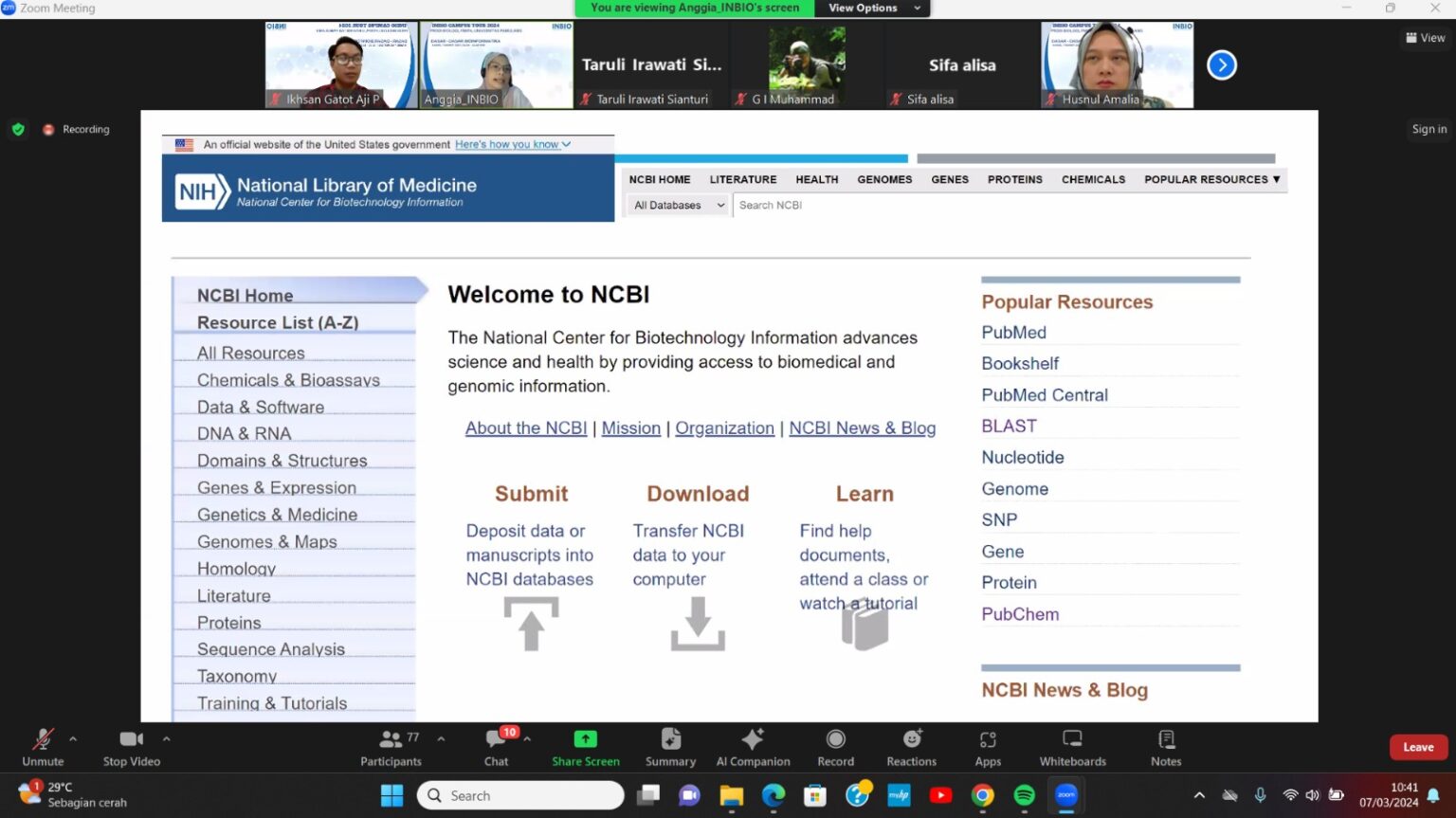
Task: Select Husnul Amalia video thumbnail
Action: (x=1117, y=65)
